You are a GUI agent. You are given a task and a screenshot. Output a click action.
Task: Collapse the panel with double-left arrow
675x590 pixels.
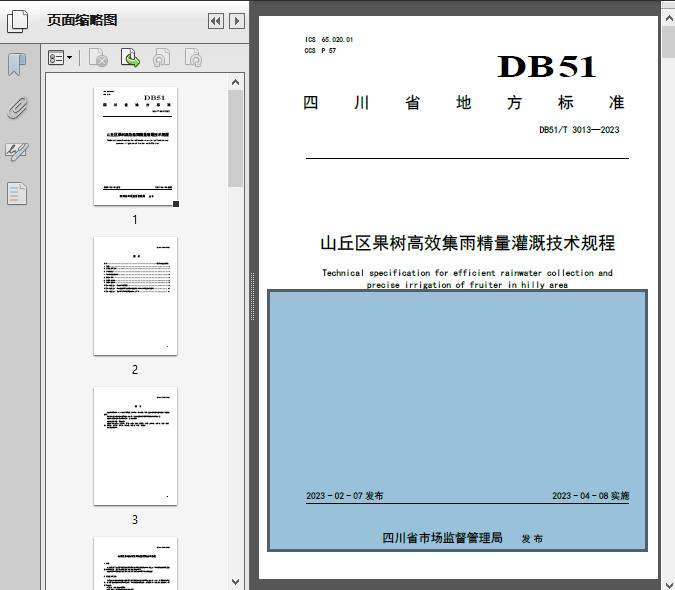[215, 21]
